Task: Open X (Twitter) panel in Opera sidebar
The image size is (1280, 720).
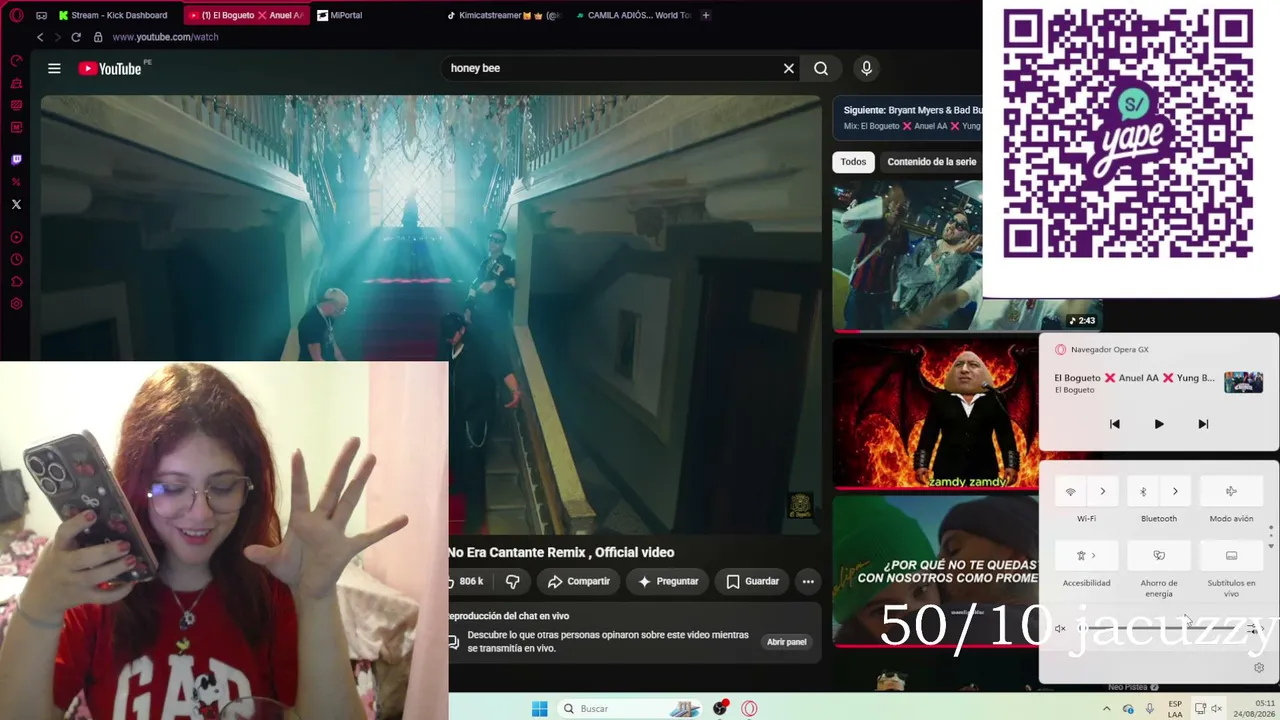Action: click(16, 204)
